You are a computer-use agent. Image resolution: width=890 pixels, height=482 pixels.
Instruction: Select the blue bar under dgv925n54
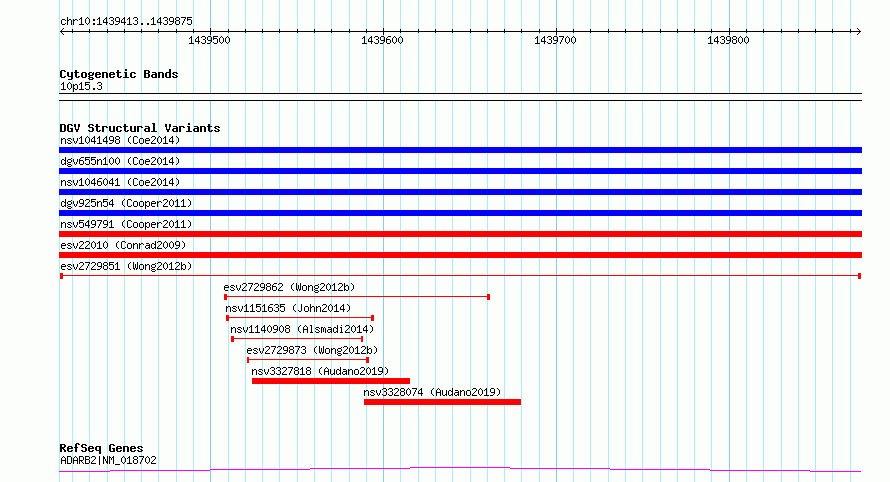pyautogui.click(x=460, y=213)
